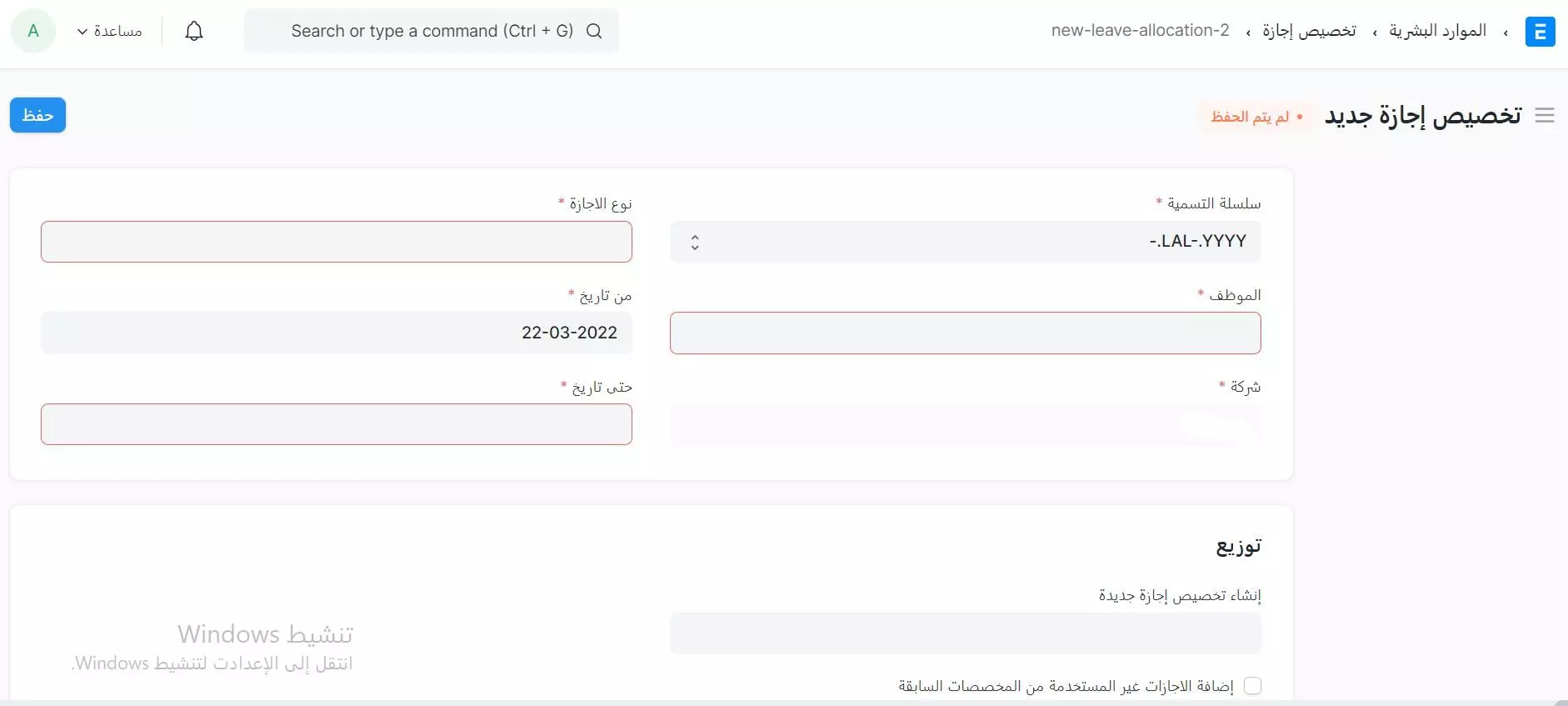1568x706 pixels.
Task: Click the إنشاء تخصيص إجازة جديدة field
Action: pos(965,633)
